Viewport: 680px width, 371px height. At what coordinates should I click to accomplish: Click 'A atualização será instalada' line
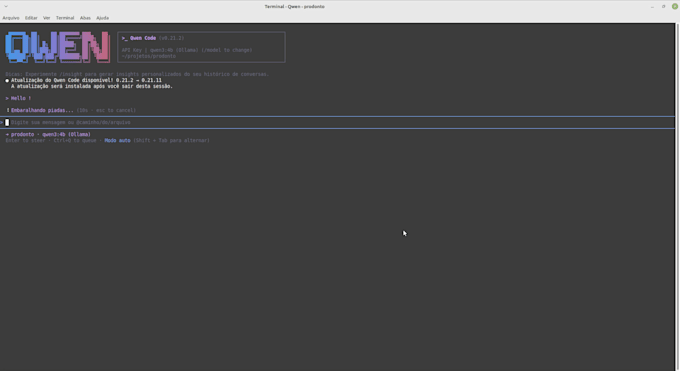[x=92, y=86]
